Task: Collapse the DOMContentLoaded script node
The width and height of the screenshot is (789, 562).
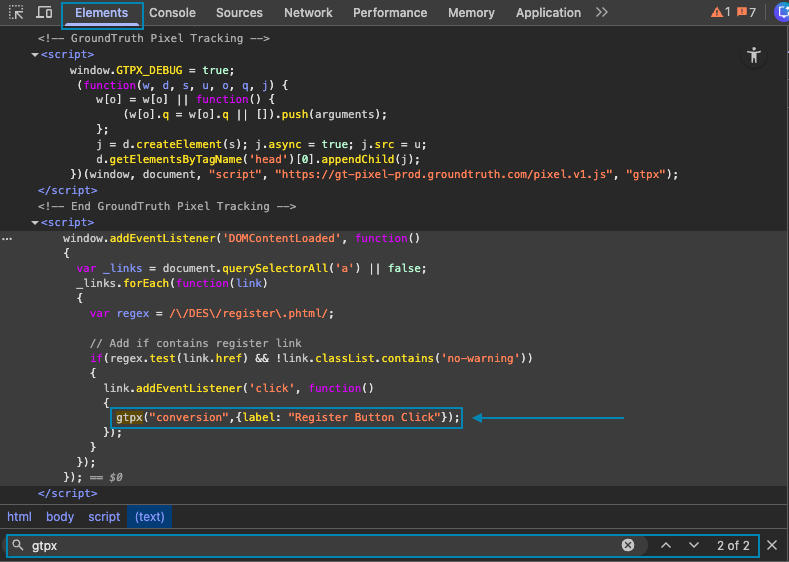Action: (35, 222)
